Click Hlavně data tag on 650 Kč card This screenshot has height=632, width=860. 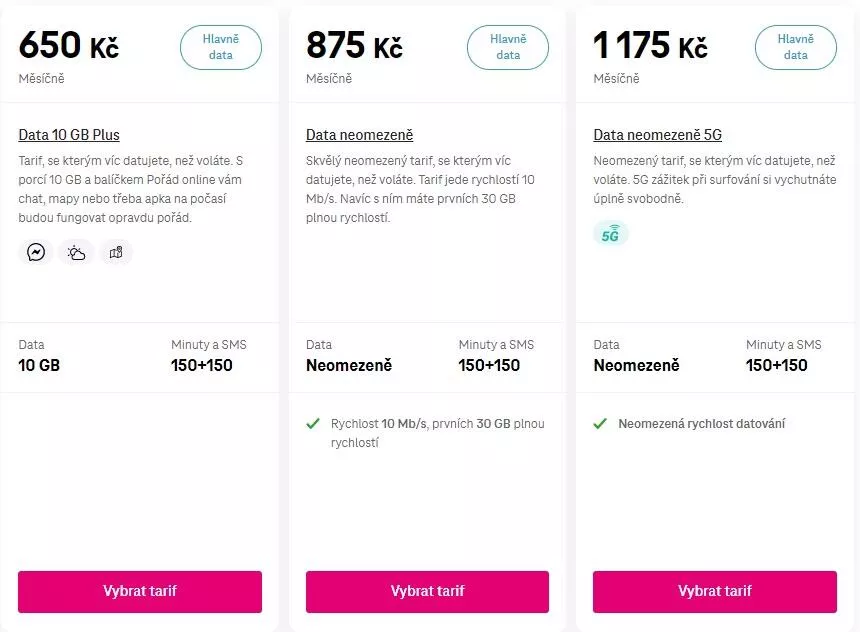221,47
